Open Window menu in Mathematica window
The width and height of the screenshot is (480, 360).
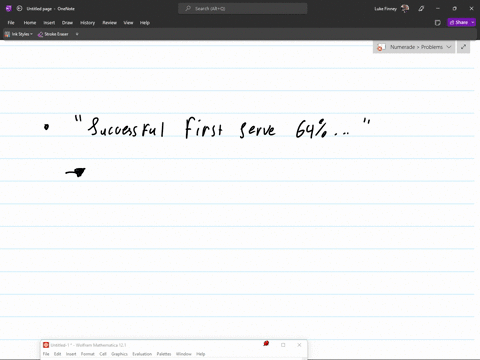coord(184,354)
